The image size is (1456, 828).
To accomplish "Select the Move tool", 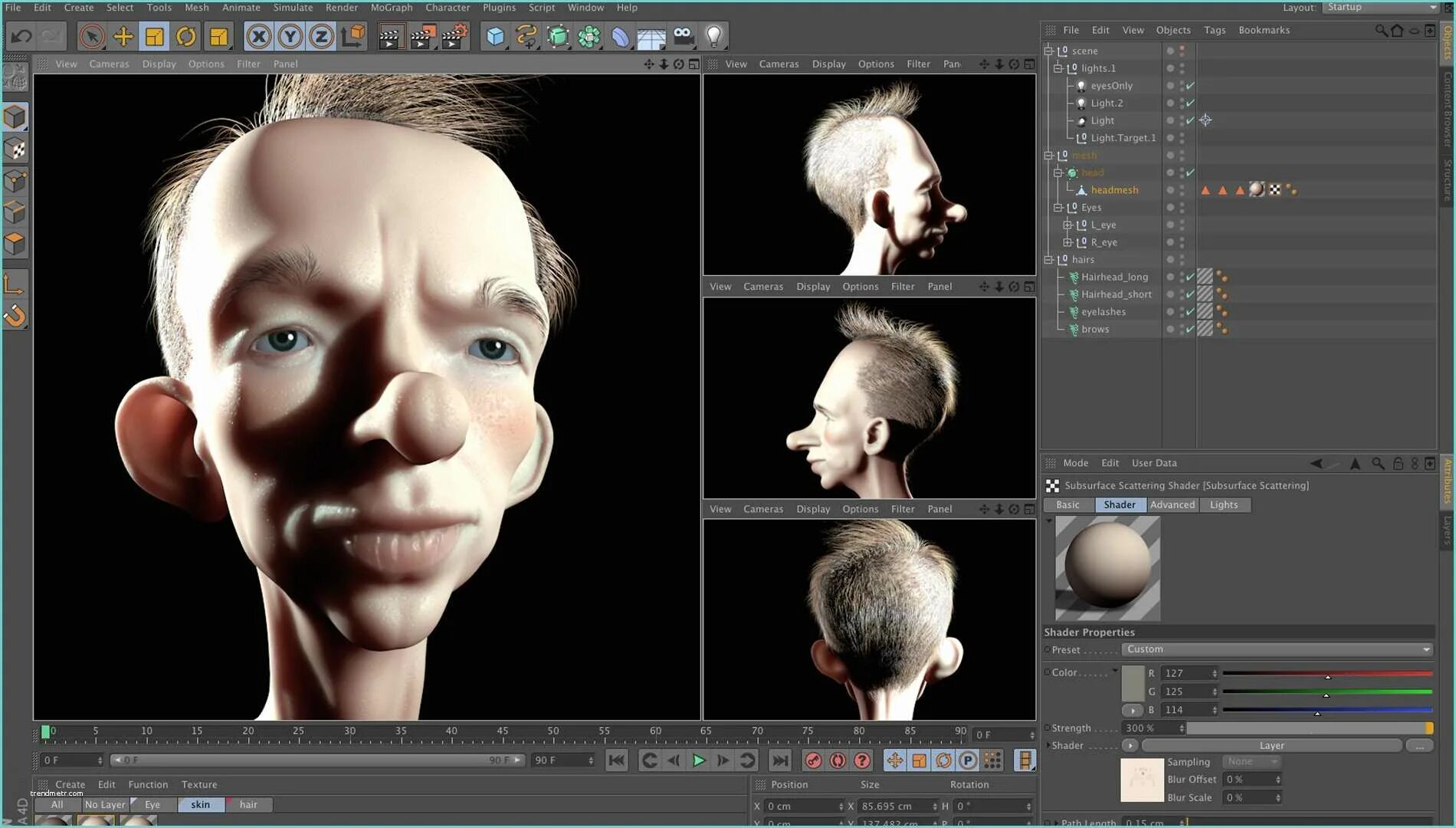I will tap(123, 36).
